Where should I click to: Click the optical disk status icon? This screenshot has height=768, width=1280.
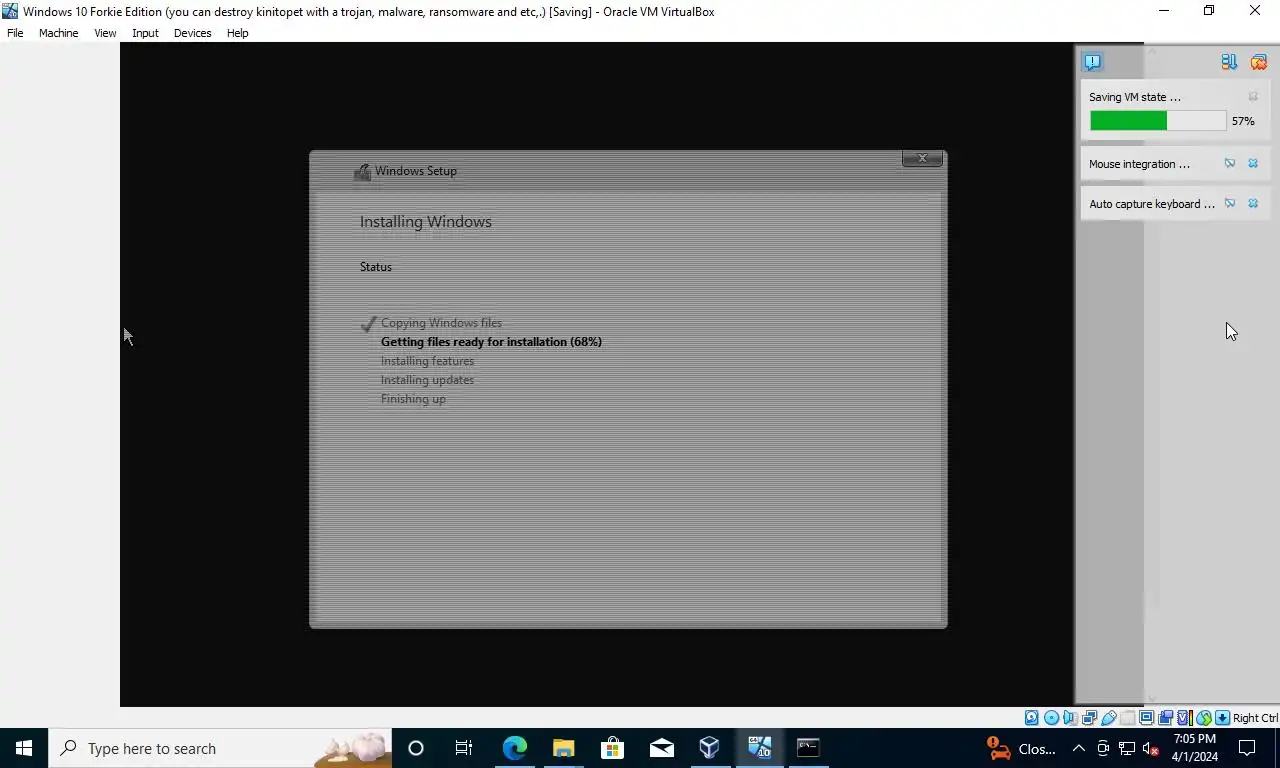(1051, 718)
